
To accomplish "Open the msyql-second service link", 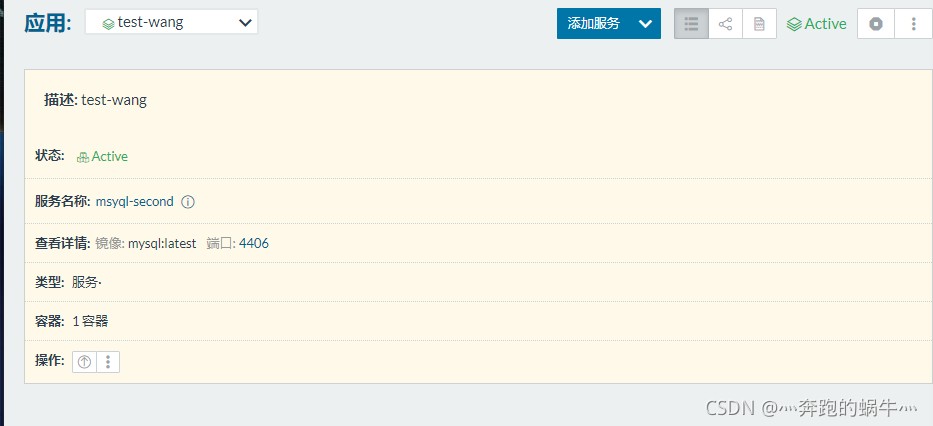I will (134, 202).
